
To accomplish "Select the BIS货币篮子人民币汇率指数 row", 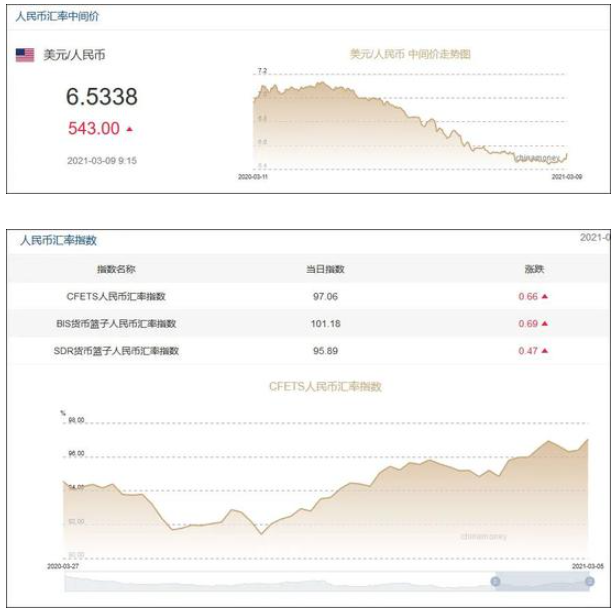I will (309, 324).
